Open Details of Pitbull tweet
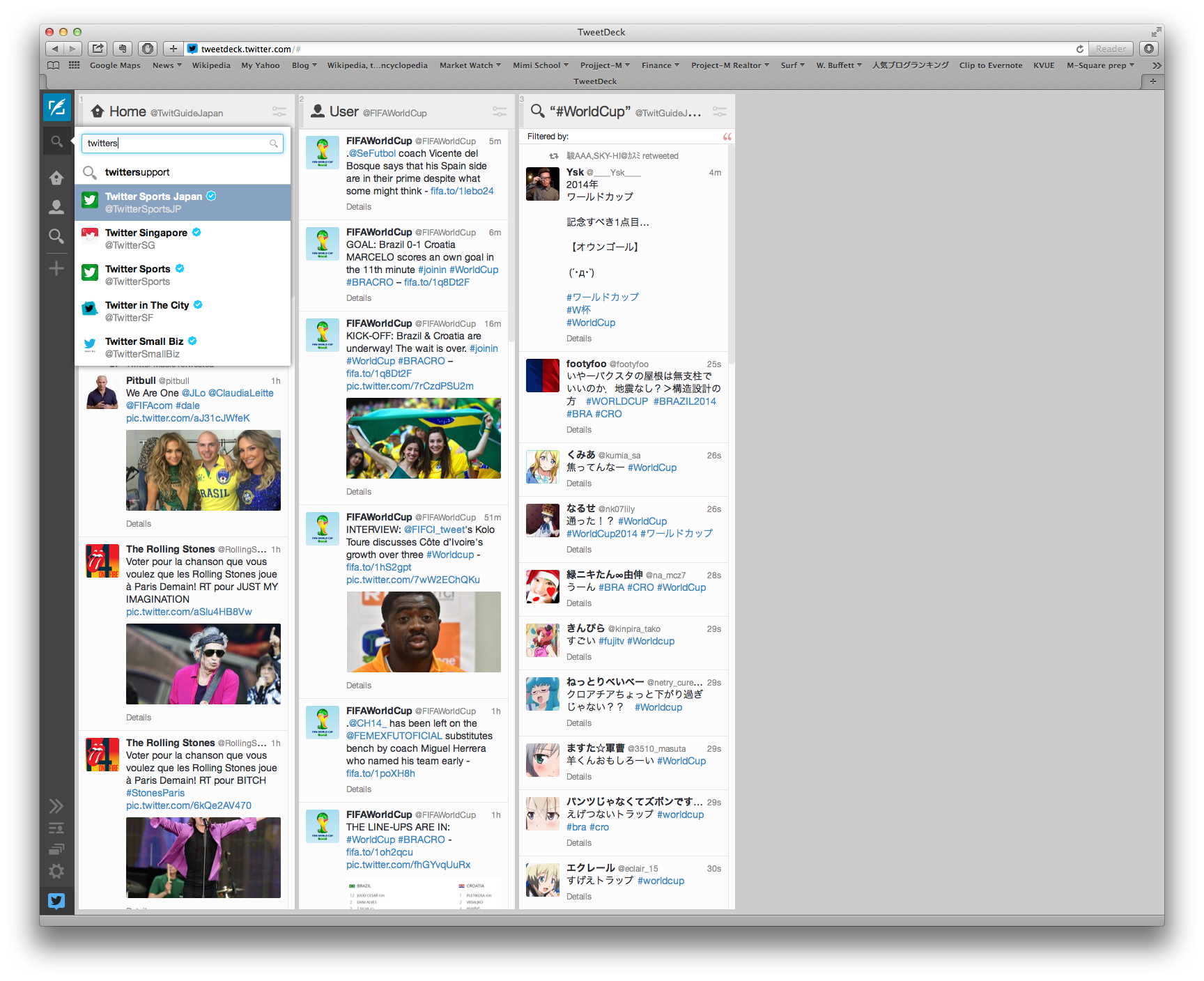Viewport: 1204px width, 981px height. coord(139,524)
